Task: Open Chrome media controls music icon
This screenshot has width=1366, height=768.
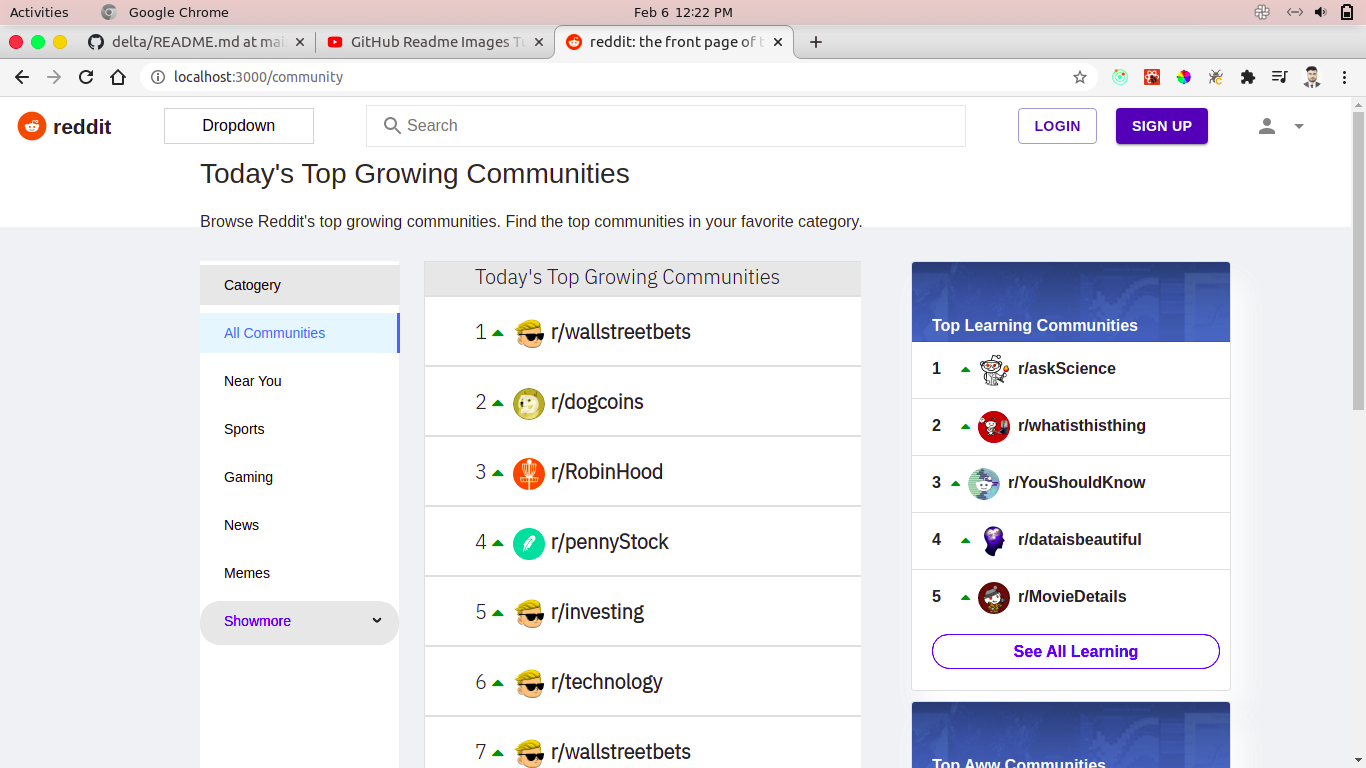Action: [1279, 77]
